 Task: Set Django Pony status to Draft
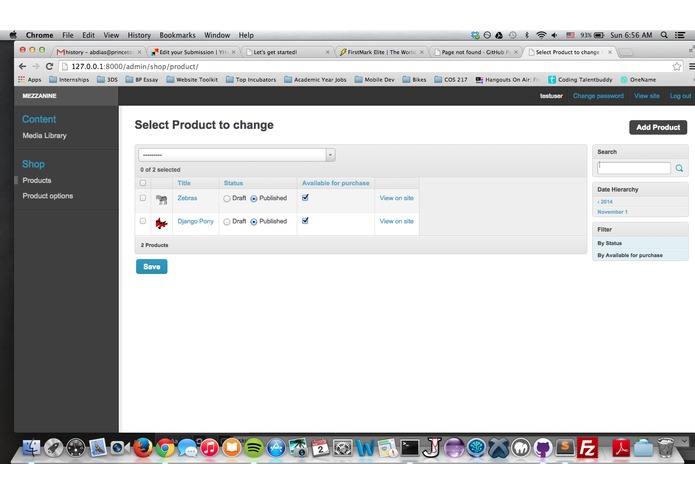pyautogui.click(x=226, y=222)
